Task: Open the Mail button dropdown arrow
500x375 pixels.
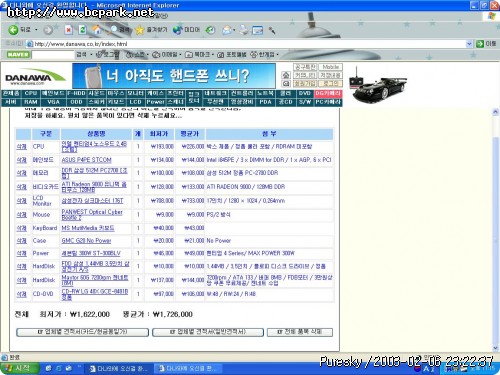Action: coord(234,30)
